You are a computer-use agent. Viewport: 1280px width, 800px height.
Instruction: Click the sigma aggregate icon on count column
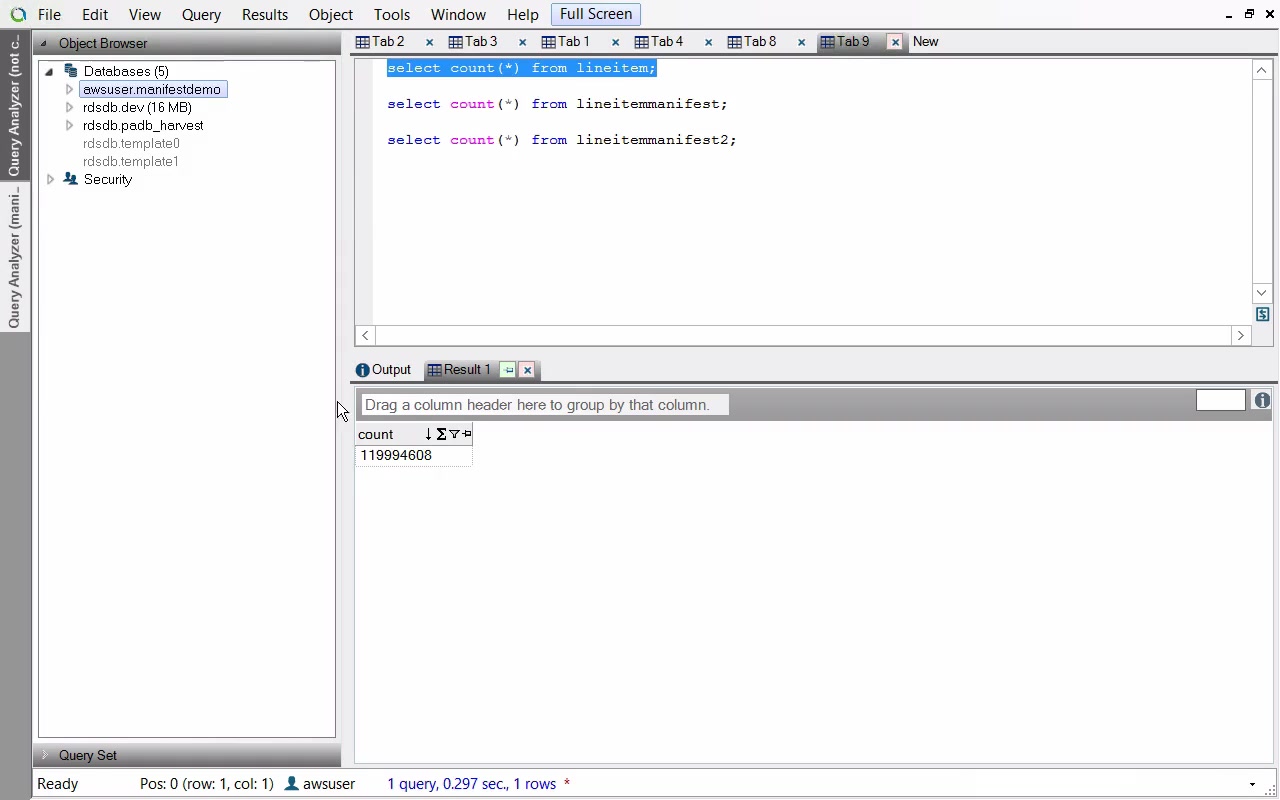(x=441, y=434)
